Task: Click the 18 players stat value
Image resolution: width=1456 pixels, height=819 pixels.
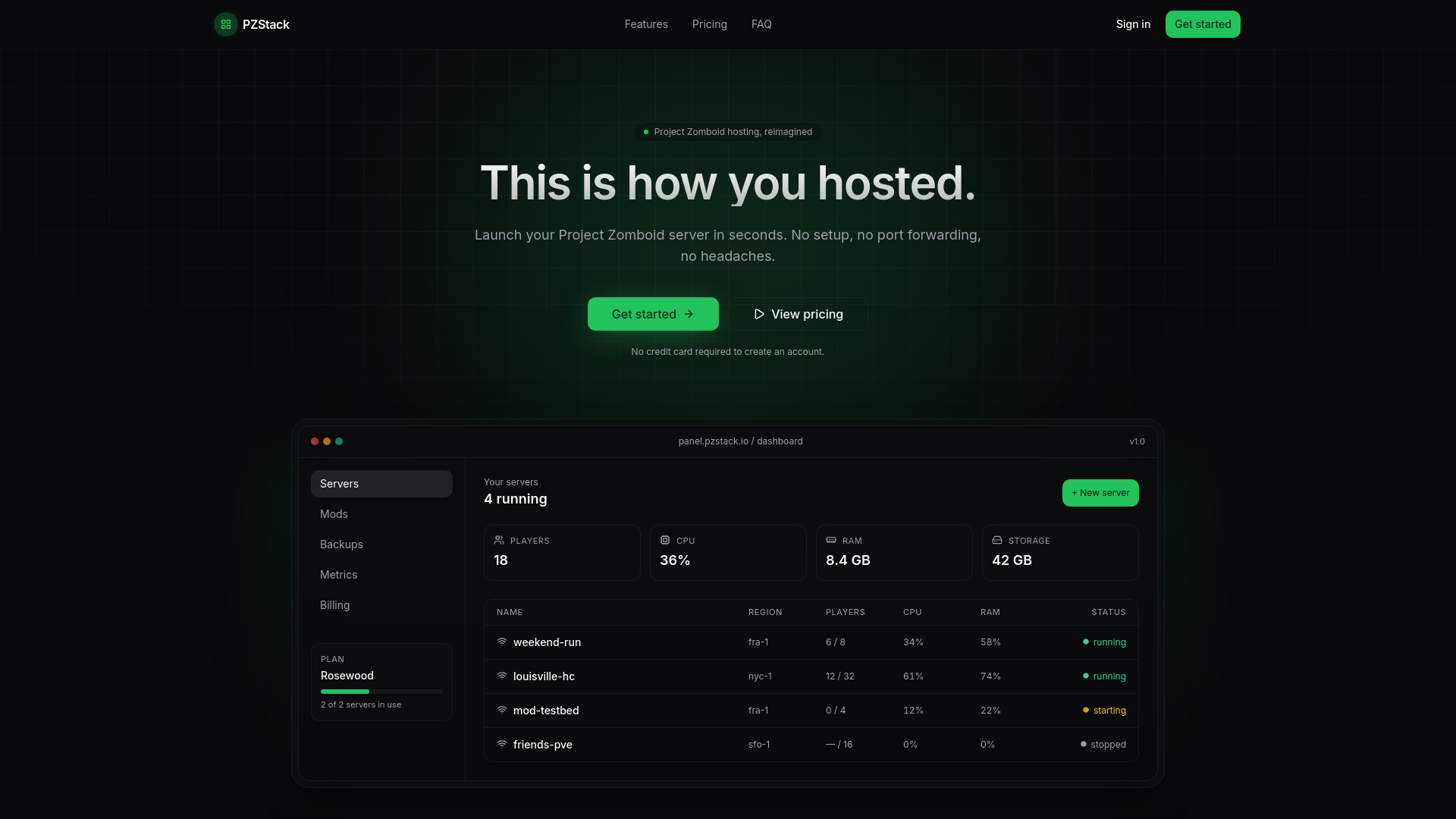Action: pyautogui.click(x=500, y=560)
